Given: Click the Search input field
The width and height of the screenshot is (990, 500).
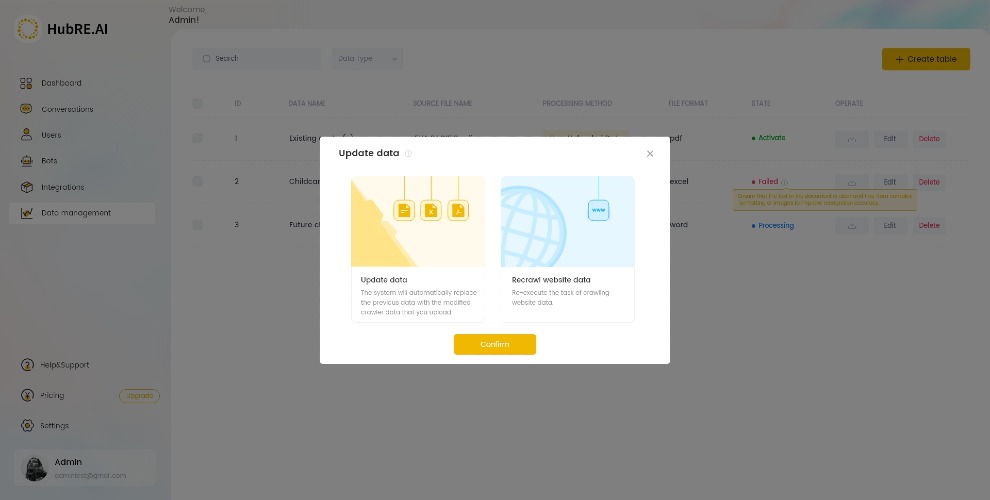Looking at the screenshot, I should (x=256, y=59).
